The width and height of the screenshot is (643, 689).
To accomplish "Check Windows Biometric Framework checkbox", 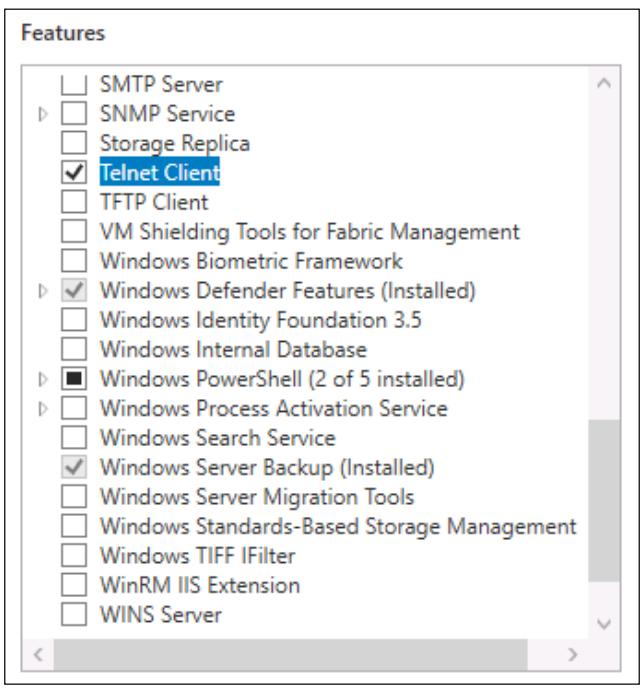I will (x=74, y=261).
